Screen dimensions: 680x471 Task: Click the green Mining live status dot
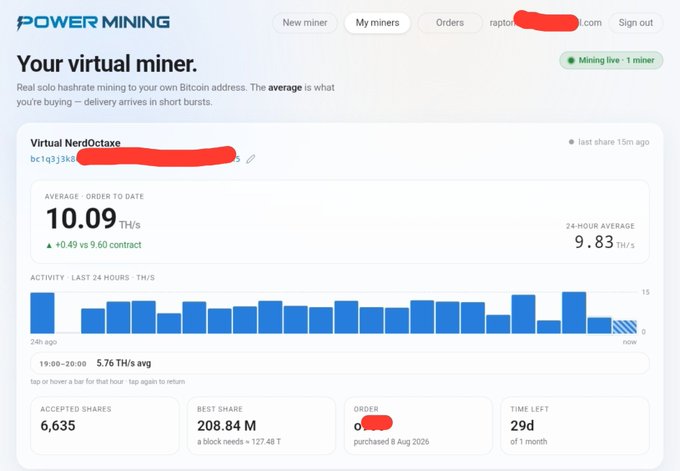[x=571, y=61]
